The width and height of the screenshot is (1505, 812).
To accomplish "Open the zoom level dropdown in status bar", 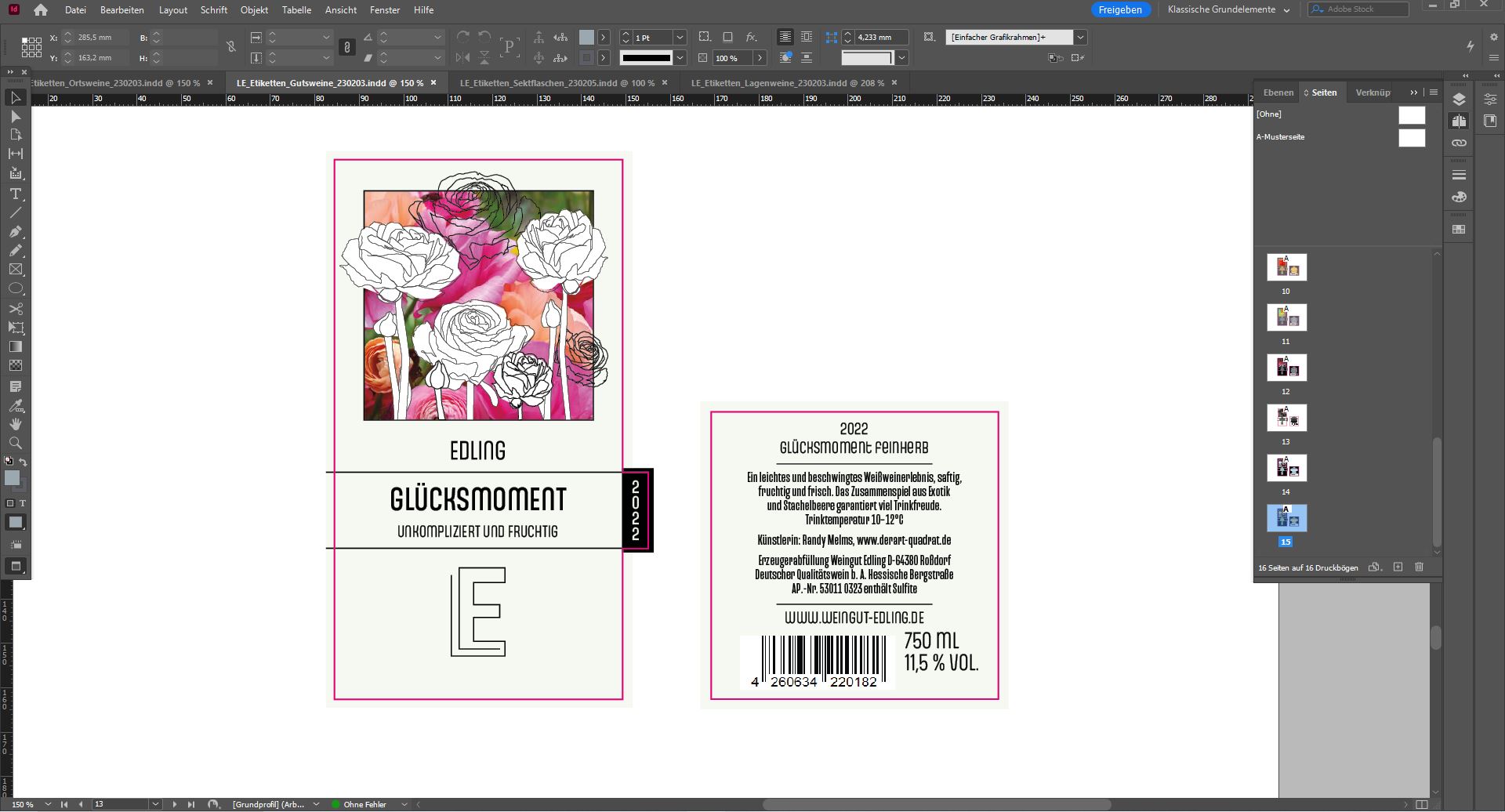I will [48, 804].
